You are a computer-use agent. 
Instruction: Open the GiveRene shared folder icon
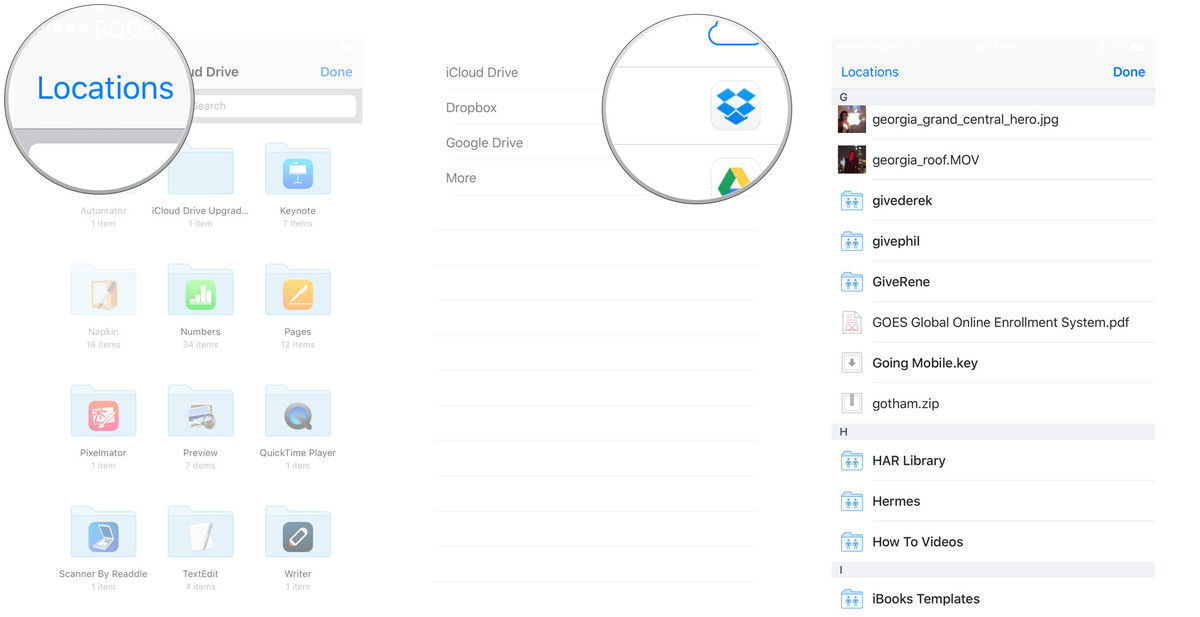[852, 282]
